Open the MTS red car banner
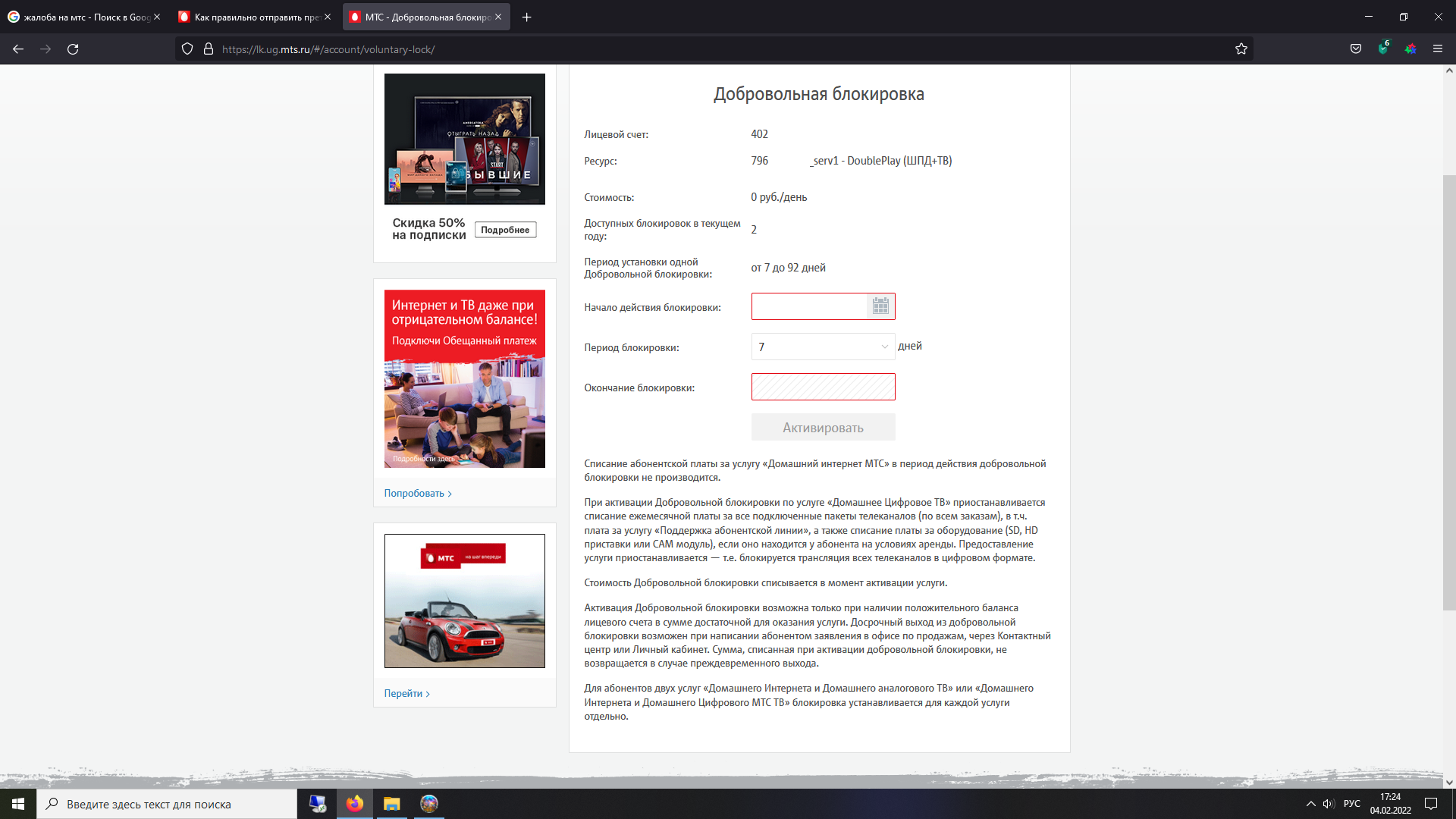 (x=464, y=601)
